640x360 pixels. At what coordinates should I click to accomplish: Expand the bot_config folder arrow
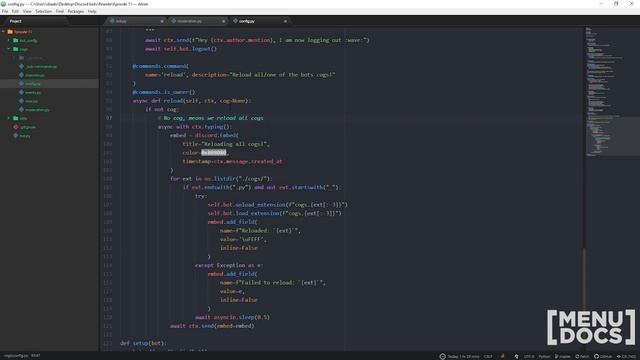click(x=9, y=40)
